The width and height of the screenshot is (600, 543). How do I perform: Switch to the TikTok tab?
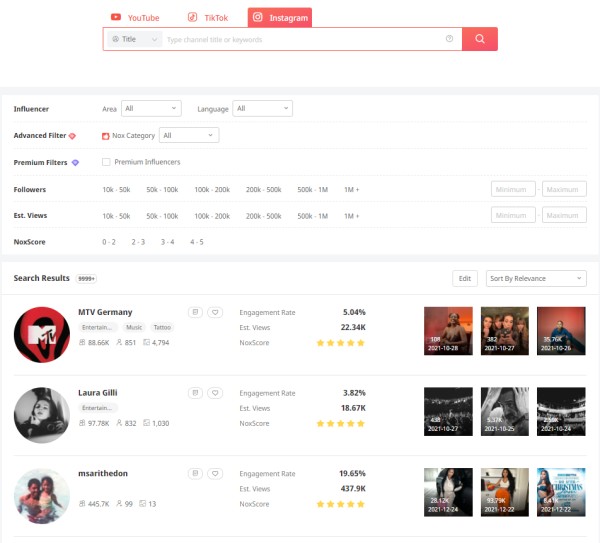207,17
